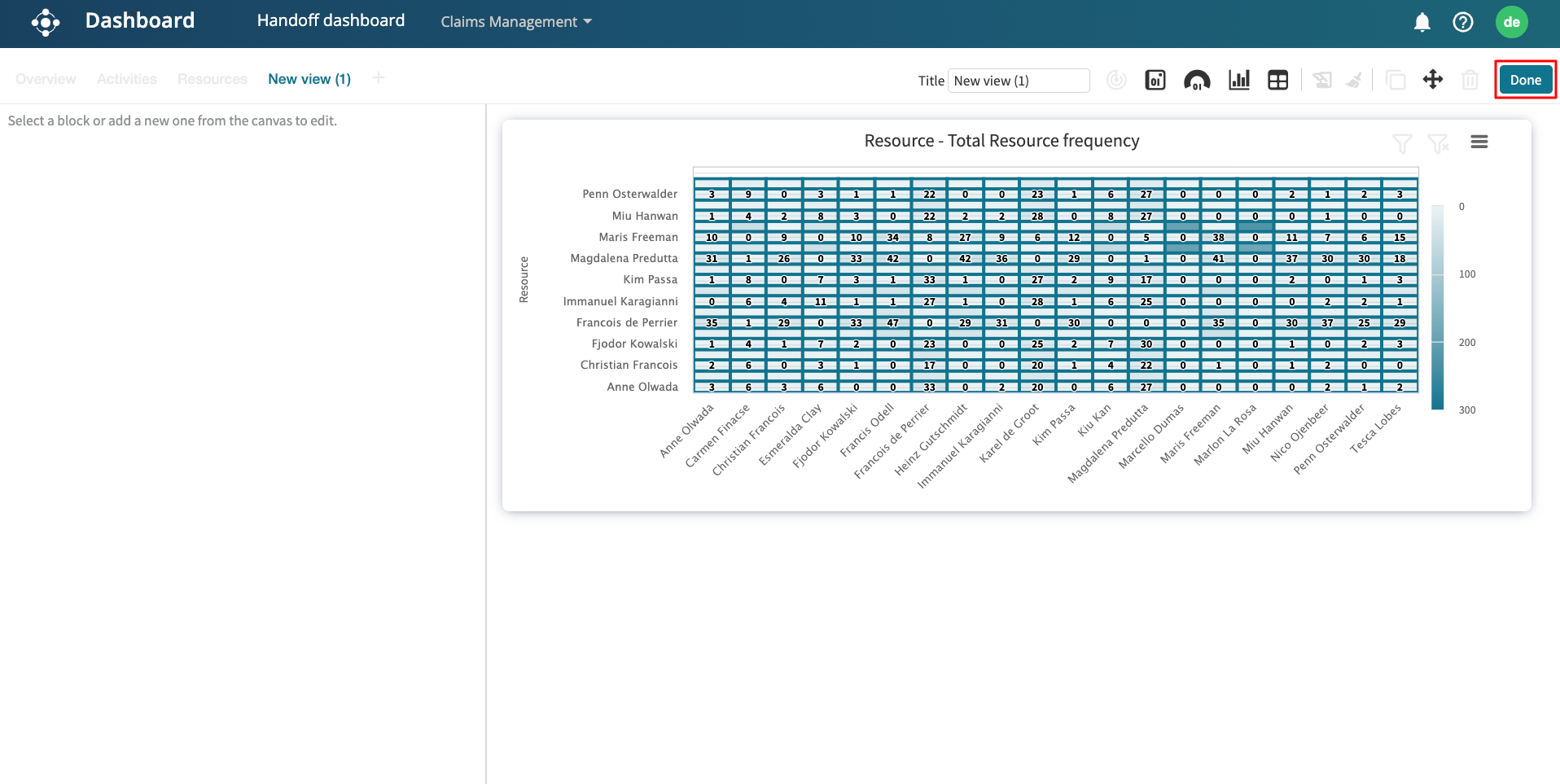Click the chart filter funnel icon
The width and height of the screenshot is (1560, 784).
pyautogui.click(x=1401, y=143)
